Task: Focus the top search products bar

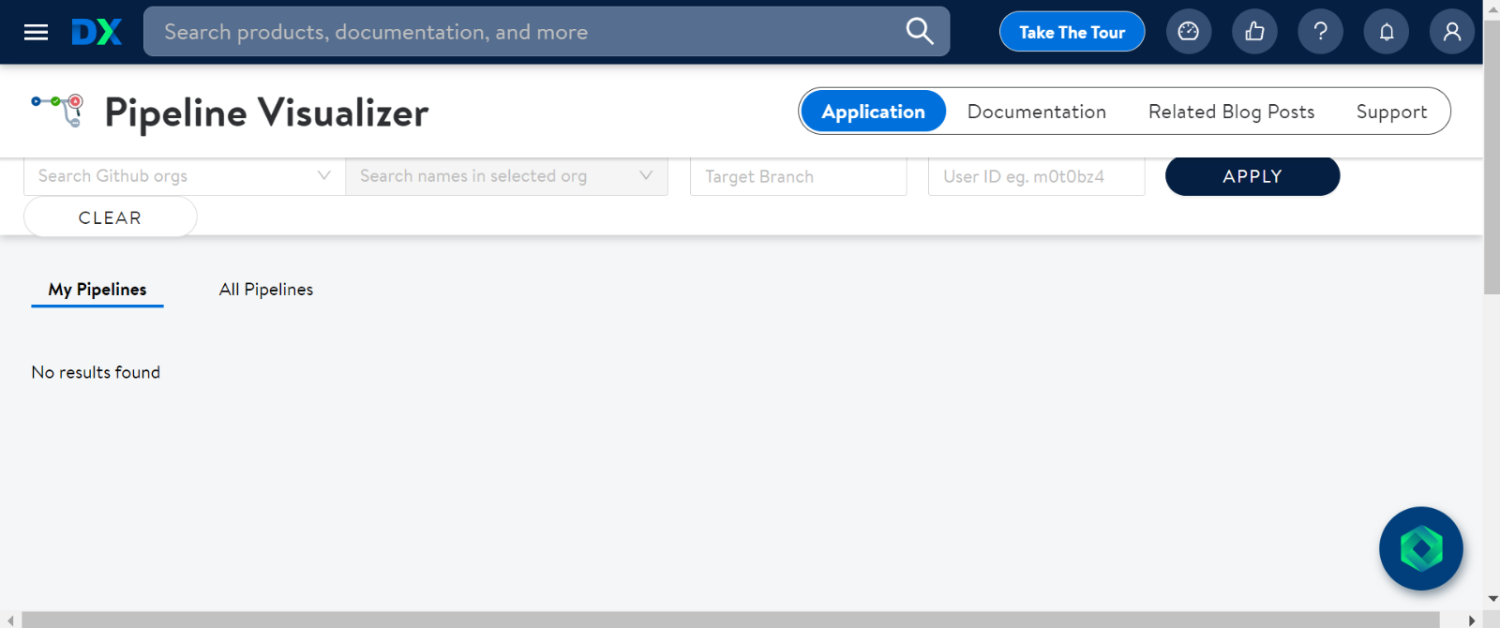Action: pyautogui.click(x=546, y=32)
